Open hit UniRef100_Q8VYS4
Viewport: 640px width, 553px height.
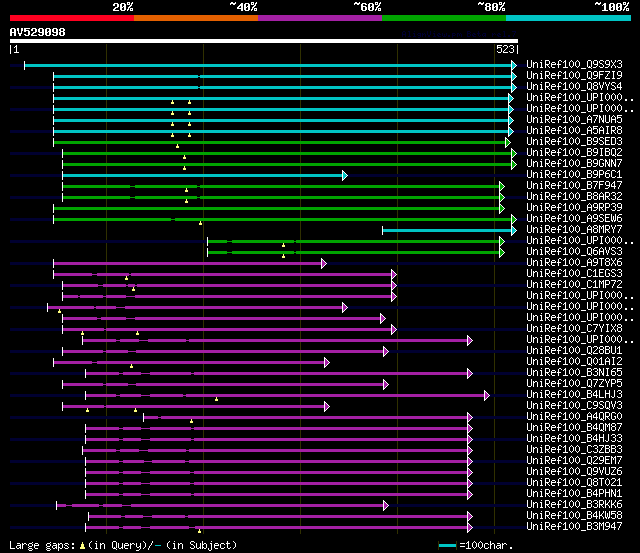(574, 86)
